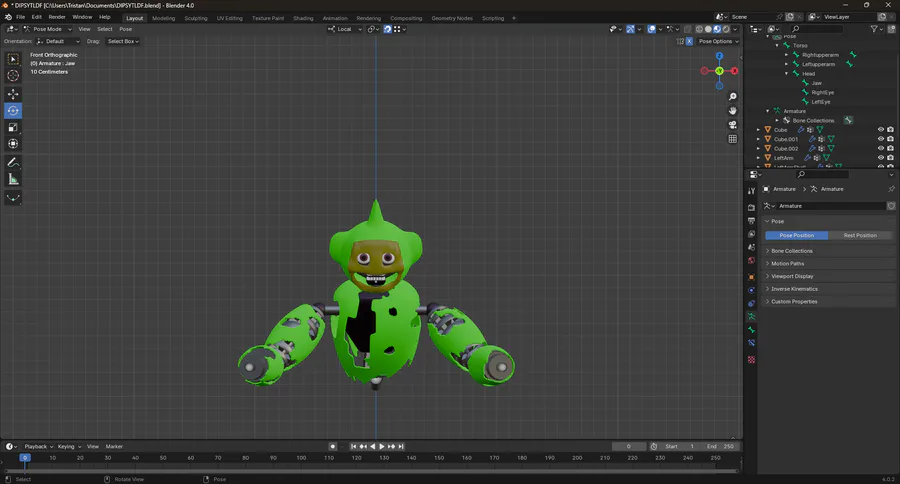The width and height of the screenshot is (900, 484).
Task: Toggle snapping magnet in header
Action: (387, 29)
